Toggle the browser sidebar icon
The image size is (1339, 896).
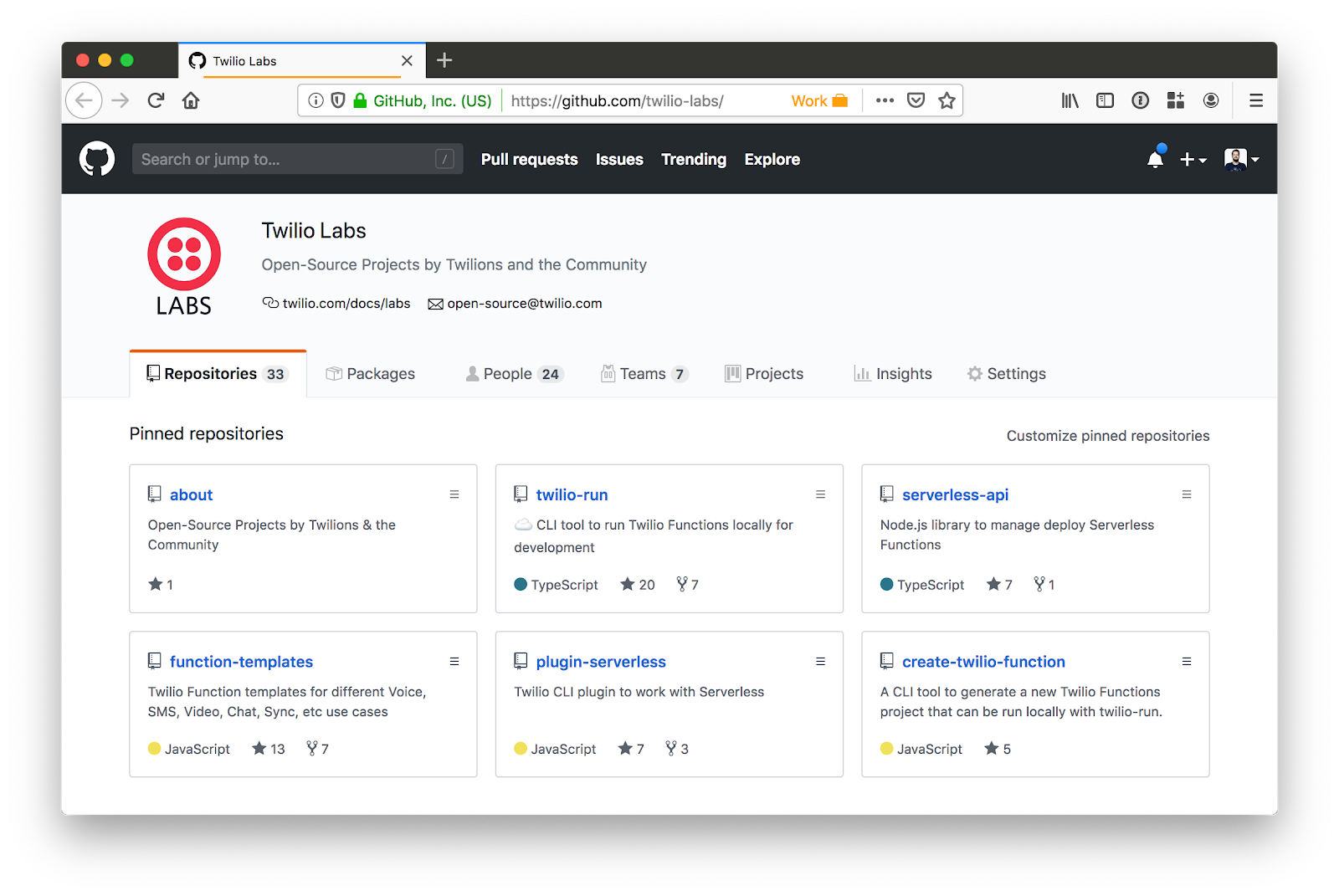pos(1105,100)
